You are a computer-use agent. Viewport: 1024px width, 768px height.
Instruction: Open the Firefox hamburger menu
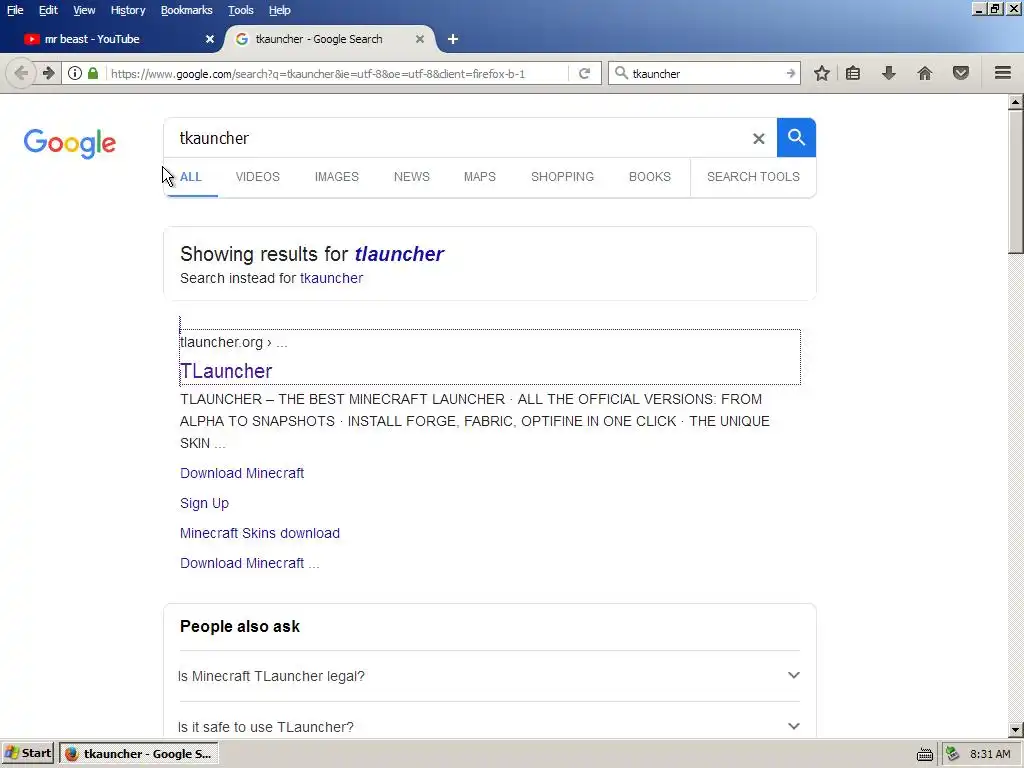pos(1003,73)
